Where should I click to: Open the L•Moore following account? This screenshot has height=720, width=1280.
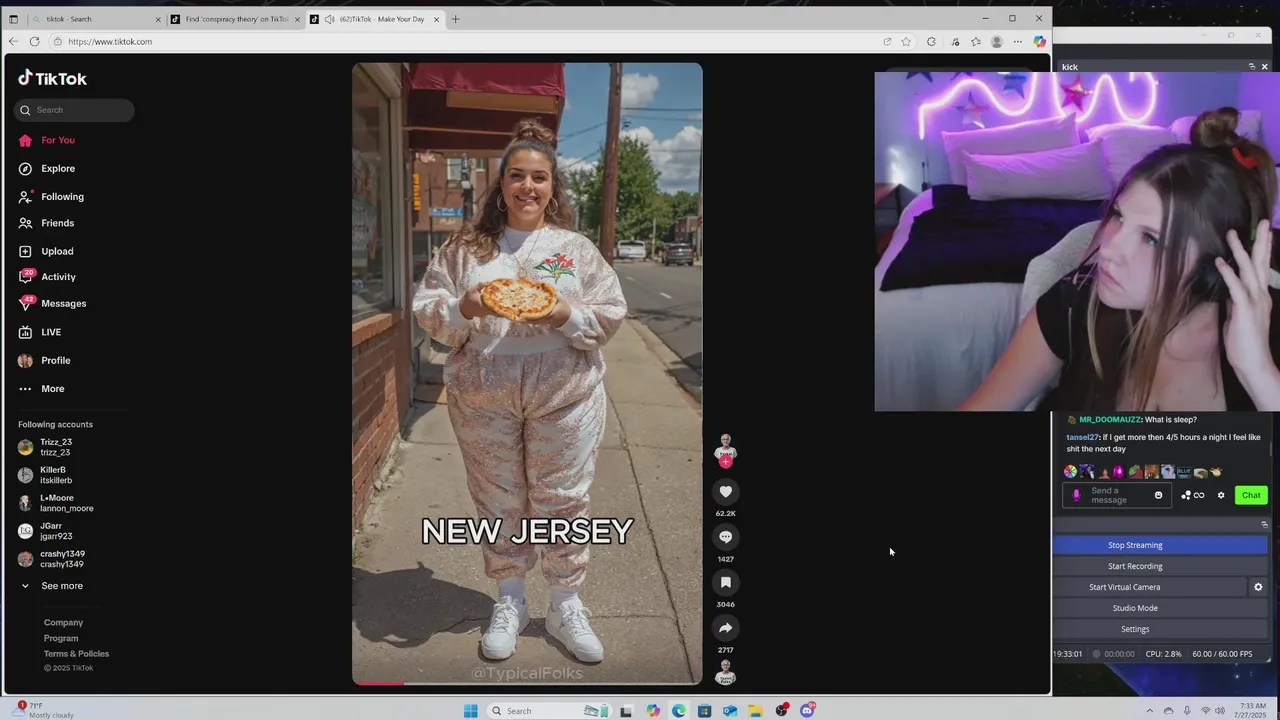tap(56, 503)
